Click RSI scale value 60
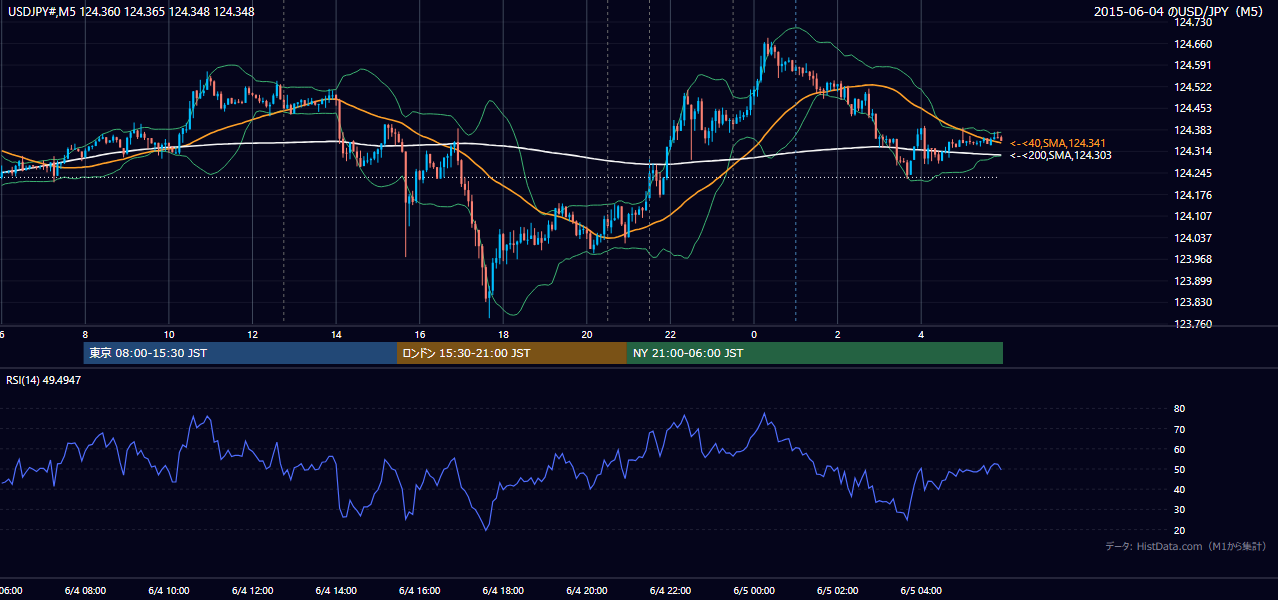The image size is (1278, 600). coord(1180,449)
